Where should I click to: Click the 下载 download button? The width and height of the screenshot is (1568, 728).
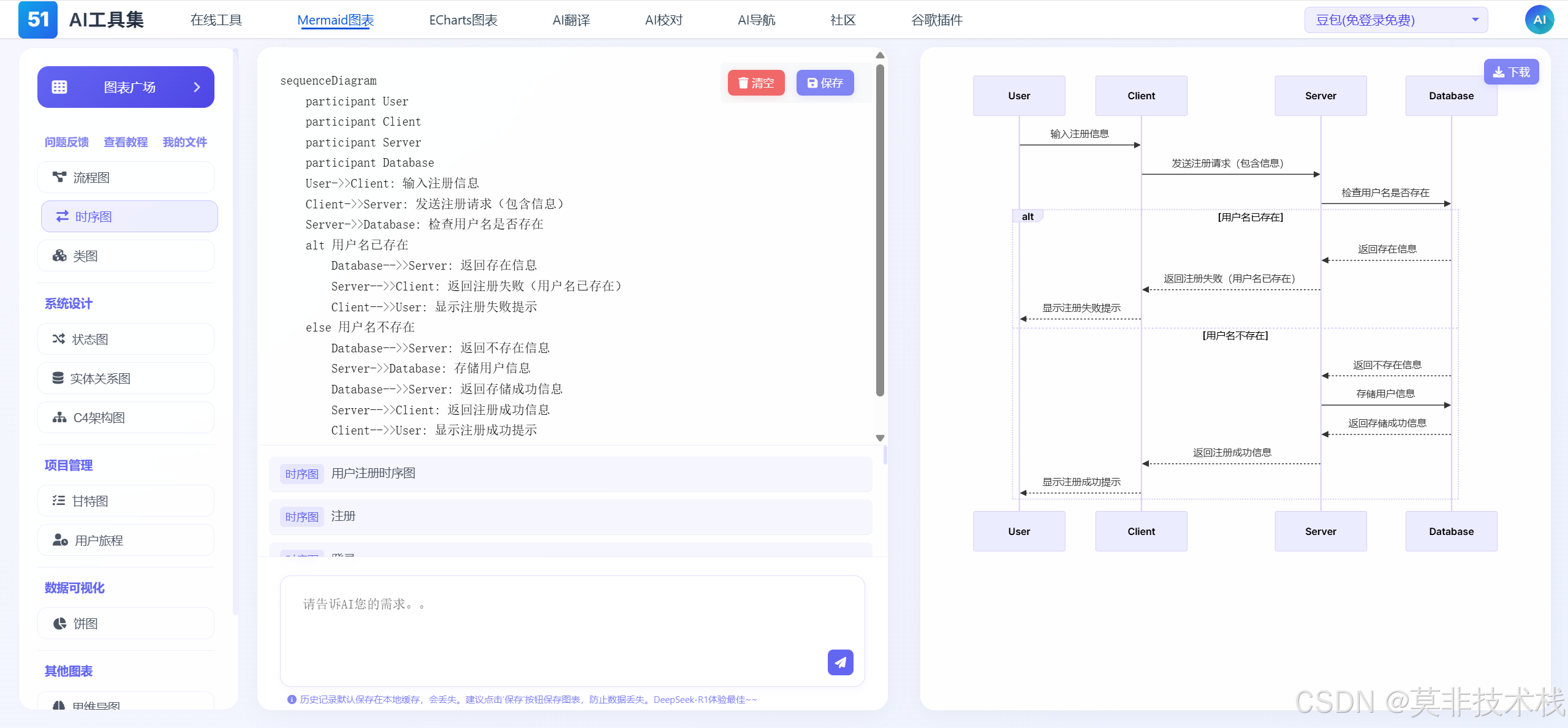coord(1511,72)
